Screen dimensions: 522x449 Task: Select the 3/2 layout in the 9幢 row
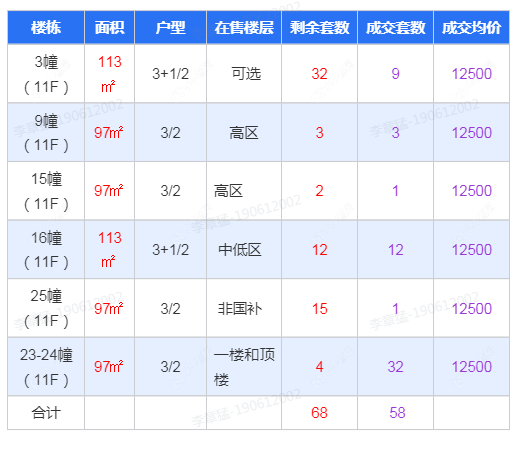pos(170,133)
